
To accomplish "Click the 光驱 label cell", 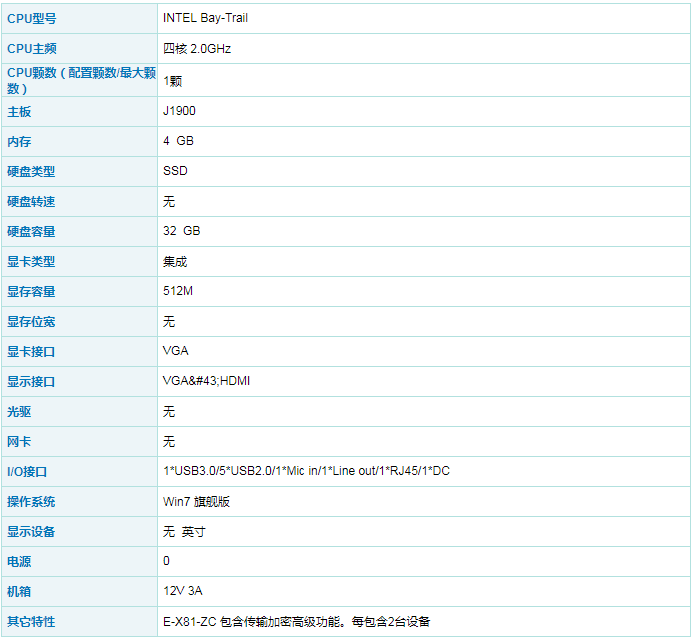I will pos(19,411).
